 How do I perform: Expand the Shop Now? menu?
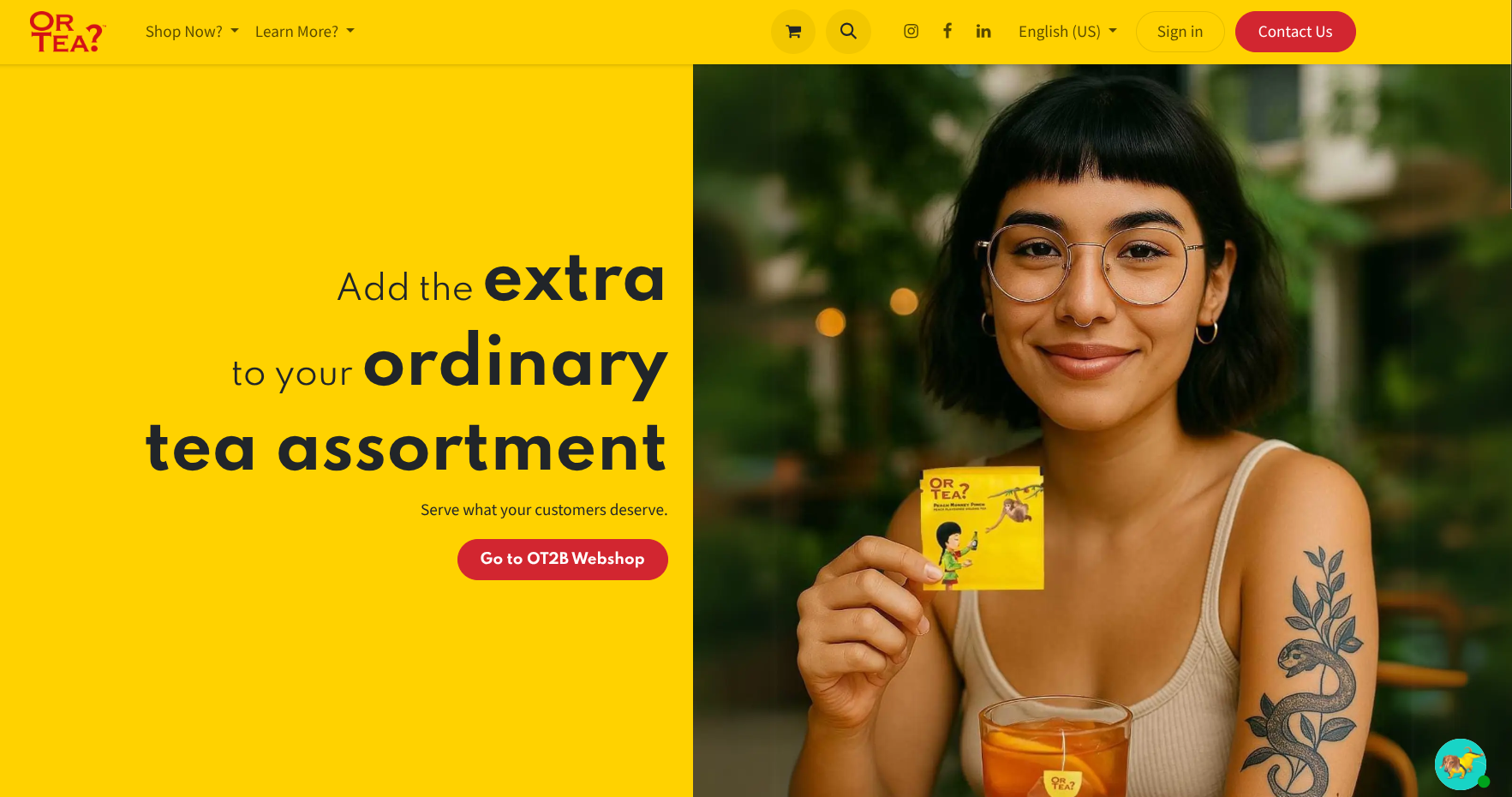[192, 32]
